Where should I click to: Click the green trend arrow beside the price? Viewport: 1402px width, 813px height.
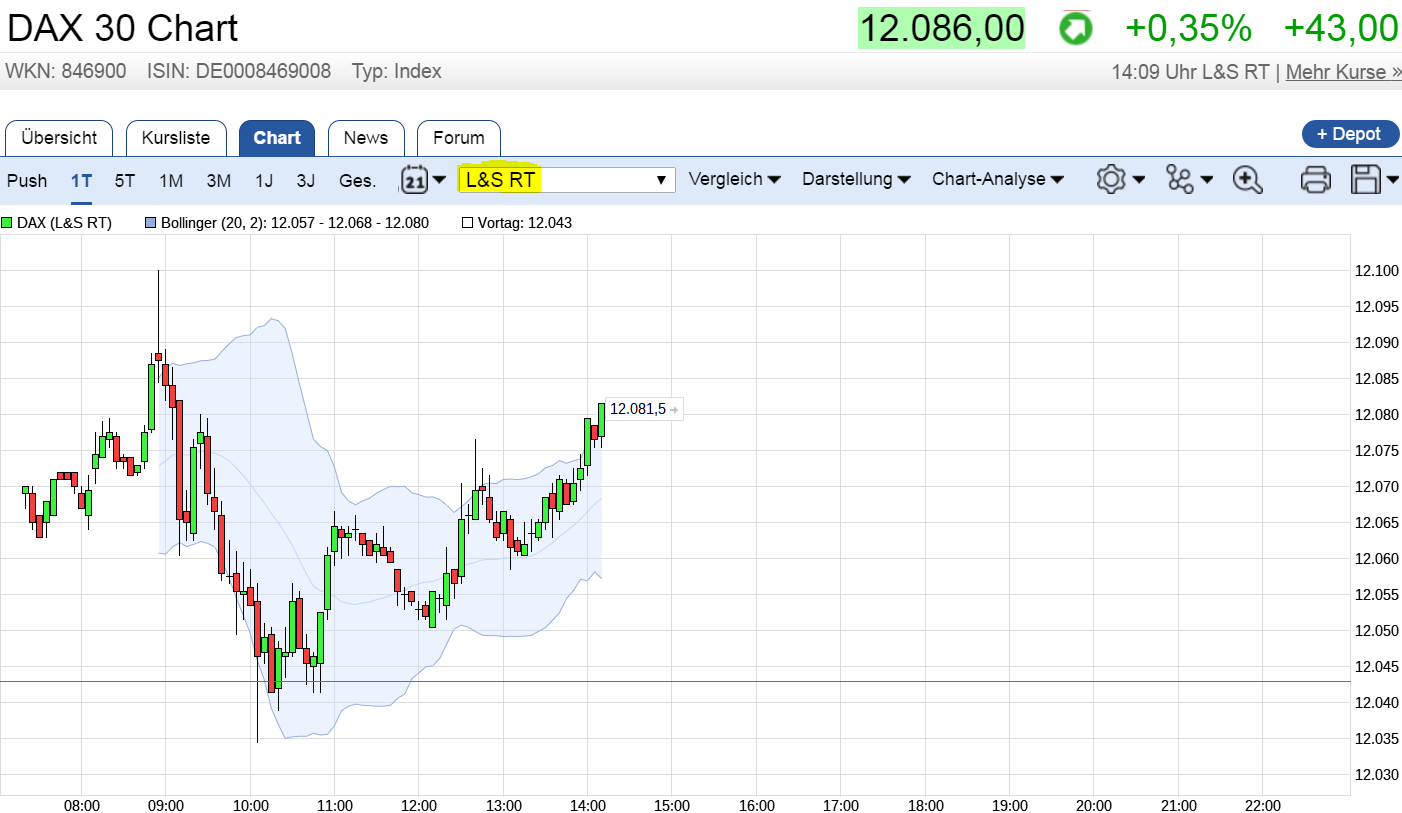pyautogui.click(x=1076, y=27)
